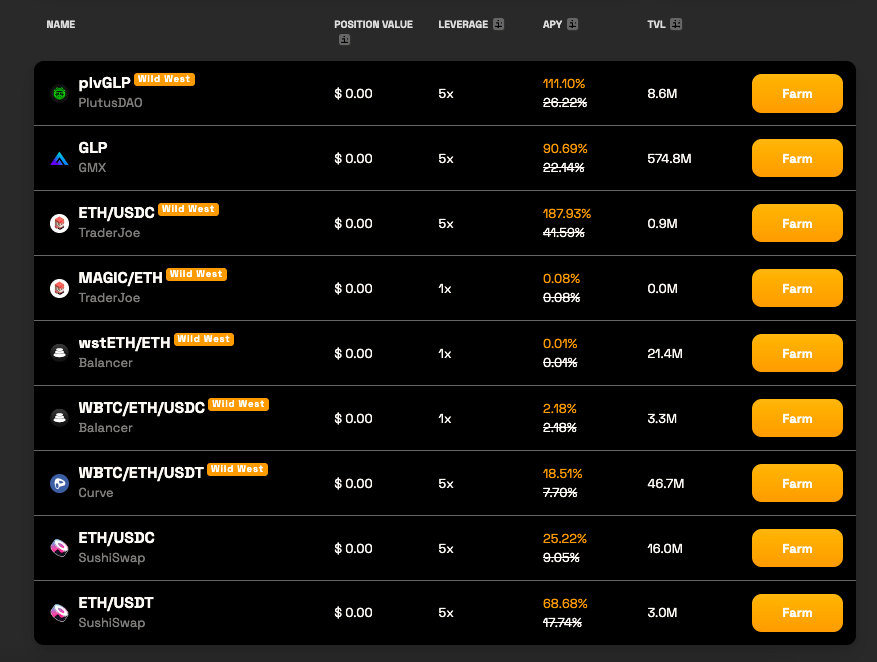The image size is (877, 662).
Task: Click the 46.7M TVL value
Action: pyautogui.click(x=666, y=484)
